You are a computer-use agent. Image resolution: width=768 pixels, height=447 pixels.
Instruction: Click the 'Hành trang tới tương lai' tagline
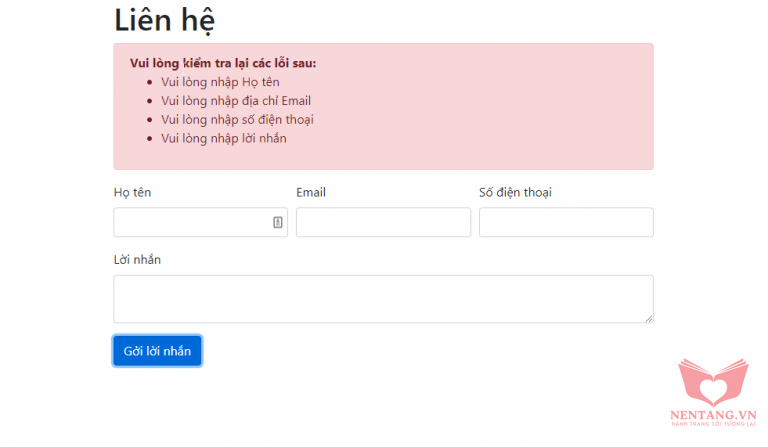point(712,425)
